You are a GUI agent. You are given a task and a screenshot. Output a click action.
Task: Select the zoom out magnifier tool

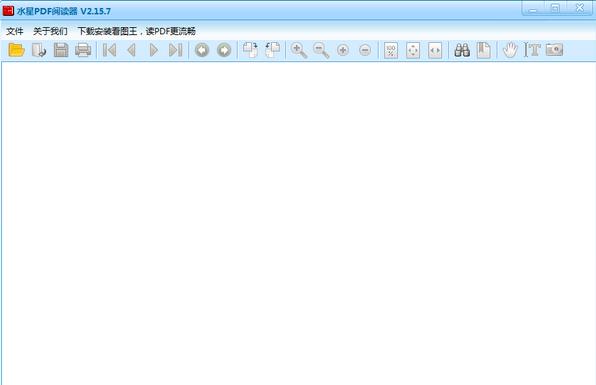[321, 50]
